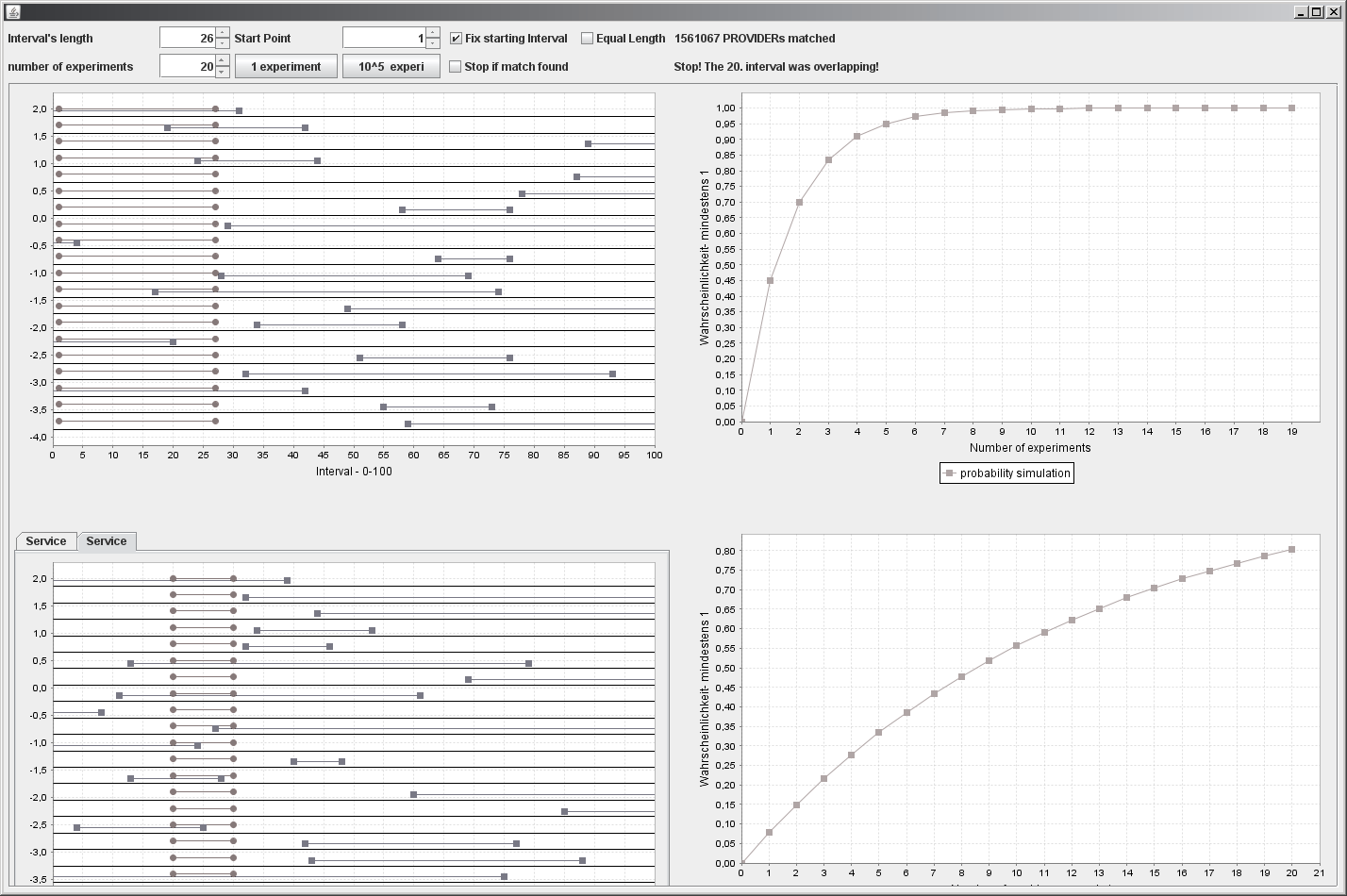Click the probability simulation legend entry
1347x896 pixels.
(1006, 473)
